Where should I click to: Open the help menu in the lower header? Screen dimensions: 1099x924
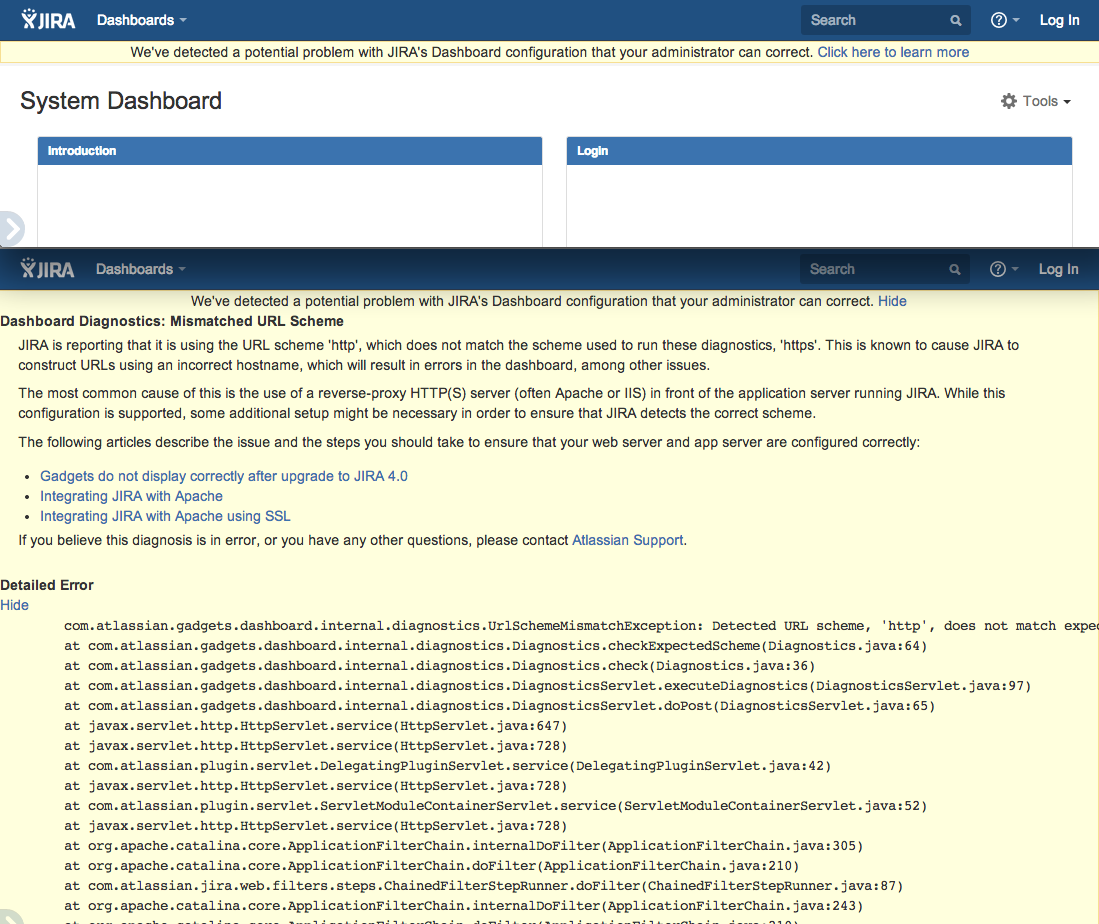click(1004, 269)
